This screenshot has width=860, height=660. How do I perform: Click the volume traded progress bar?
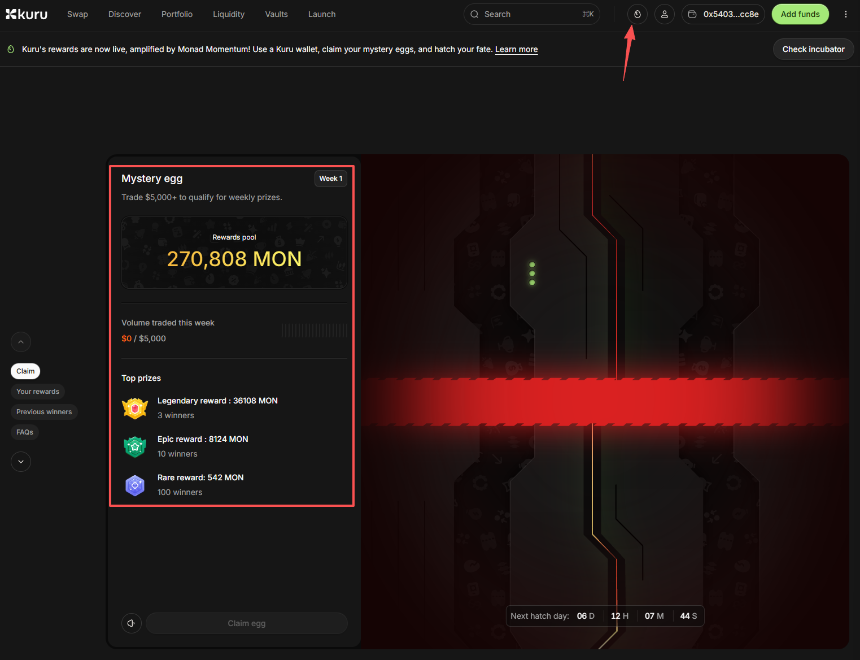pyautogui.click(x=314, y=330)
